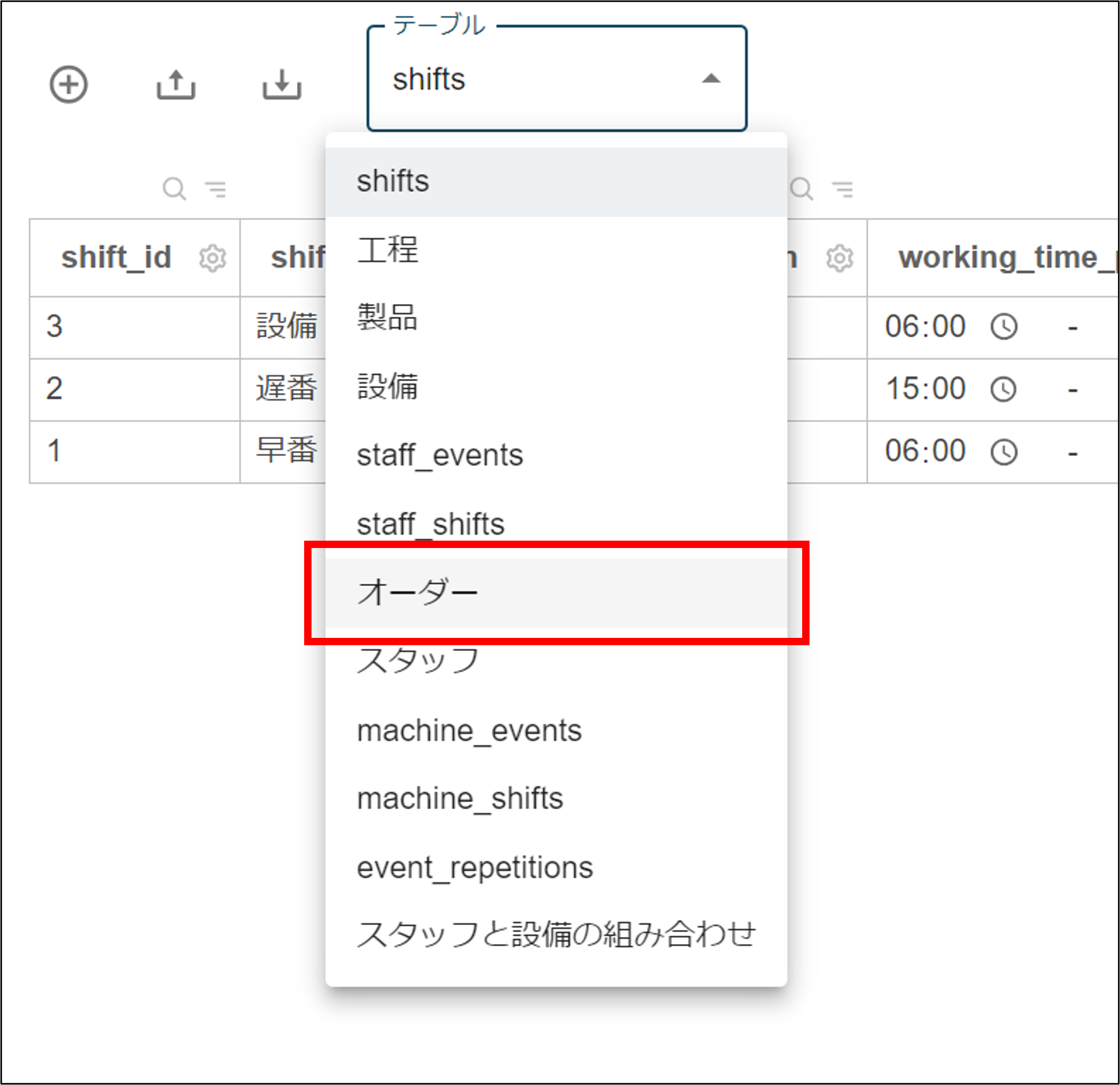Click shift_id cell with value 2
The width and height of the screenshot is (1120, 1085).
(135, 389)
